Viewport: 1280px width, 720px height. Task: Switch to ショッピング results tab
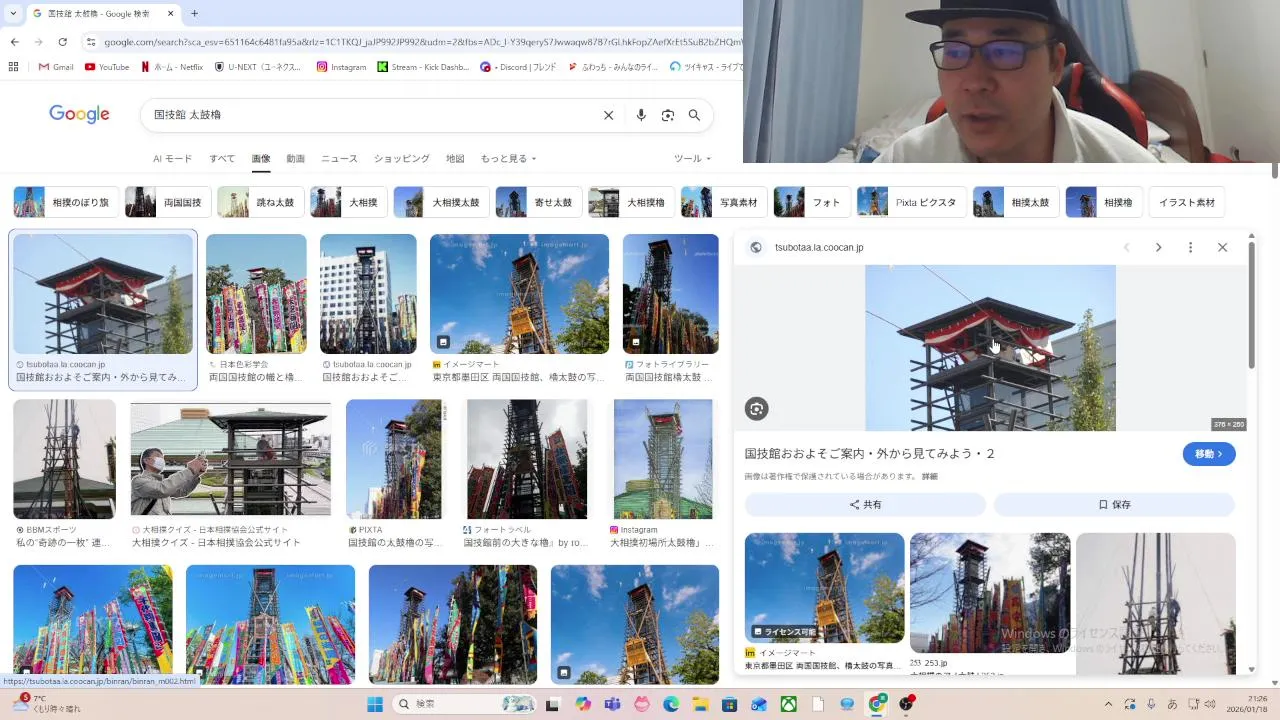point(402,159)
